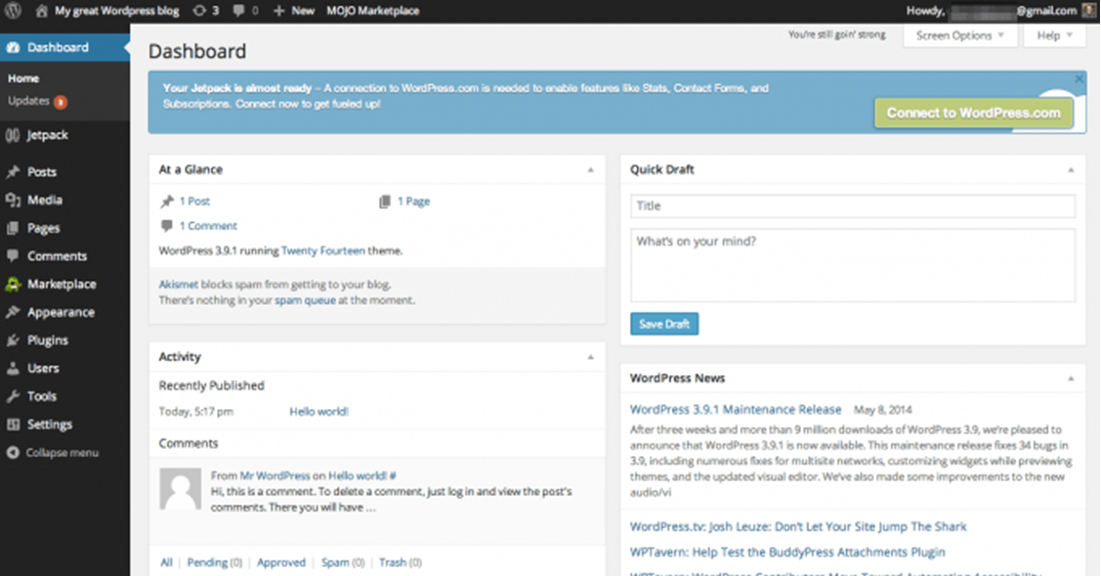Screen dimensions: 1101x576
Task: Filter comments by Spam
Action: click(x=335, y=563)
